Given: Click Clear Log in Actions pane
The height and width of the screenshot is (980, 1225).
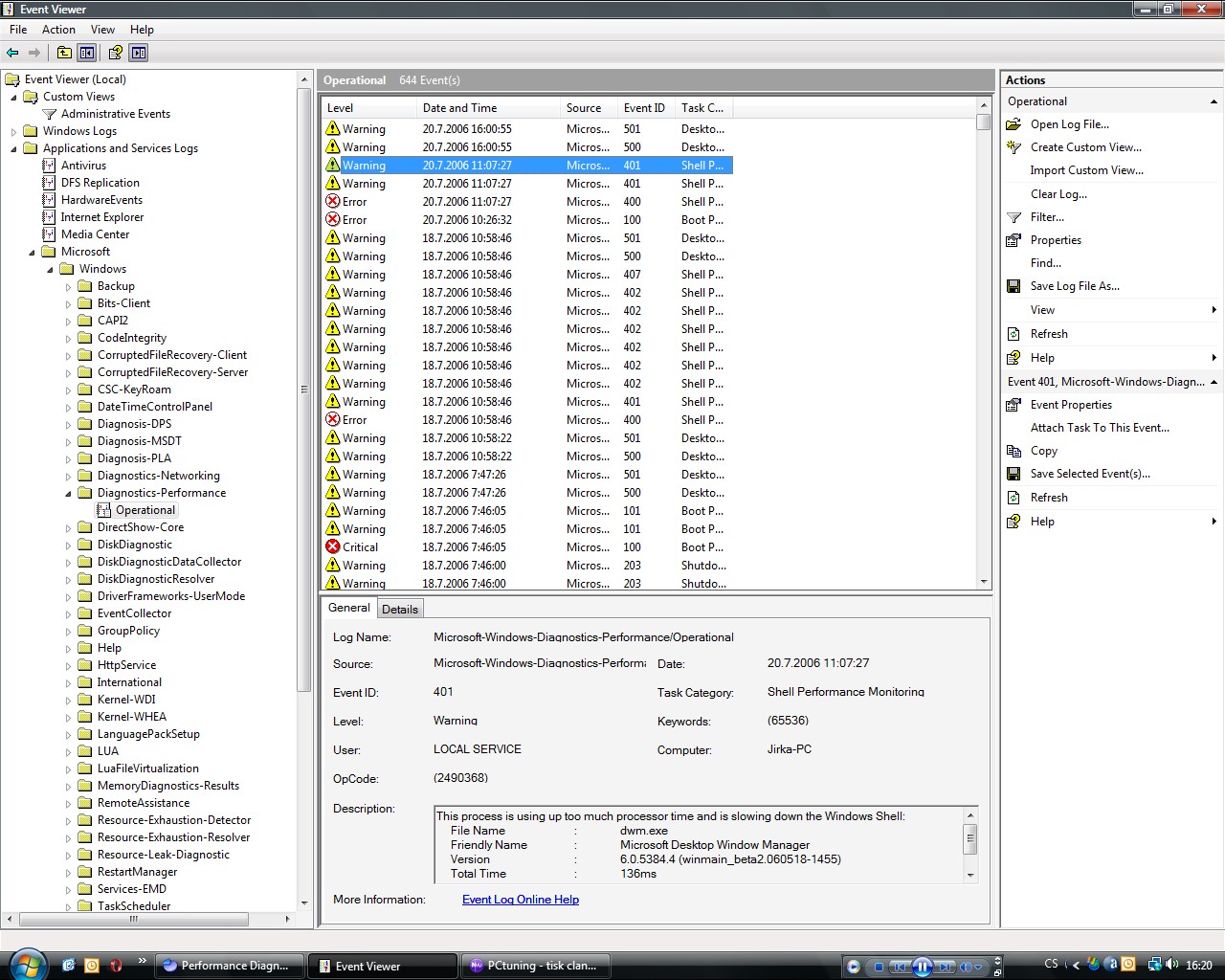Looking at the screenshot, I should pyautogui.click(x=1058, y=194).
